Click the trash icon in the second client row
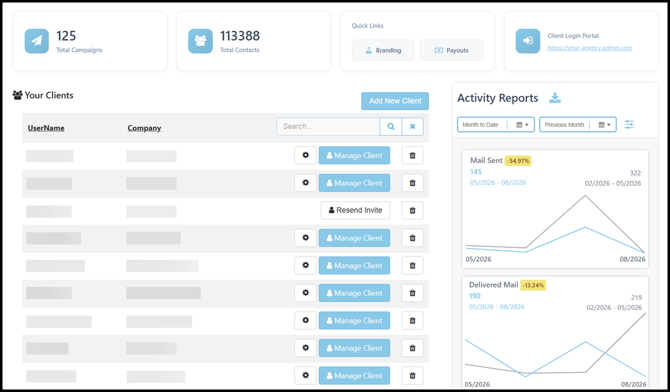 click(412, 183)
